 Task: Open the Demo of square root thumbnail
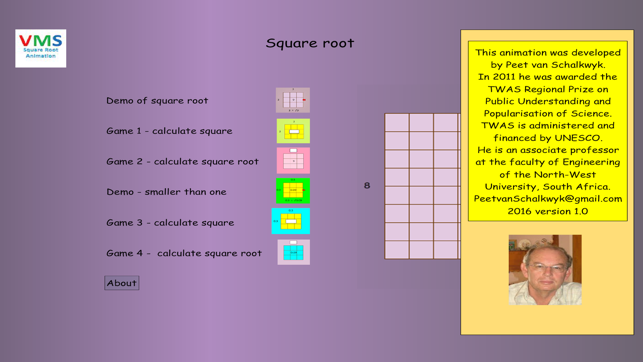click(x=293, y=100)
